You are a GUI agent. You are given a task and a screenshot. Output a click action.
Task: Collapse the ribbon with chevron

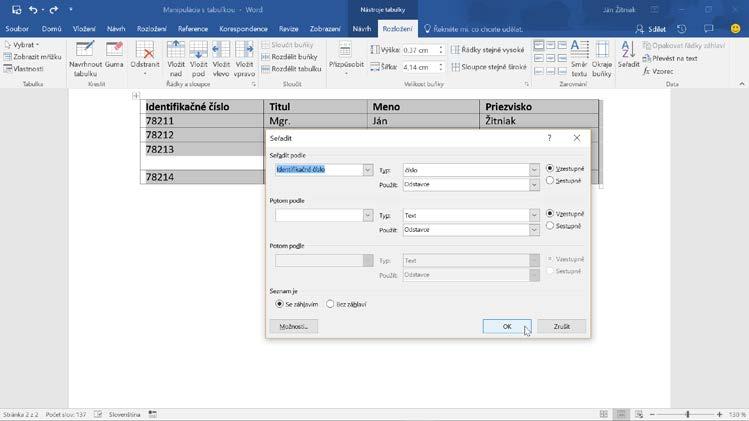point(742,84)
